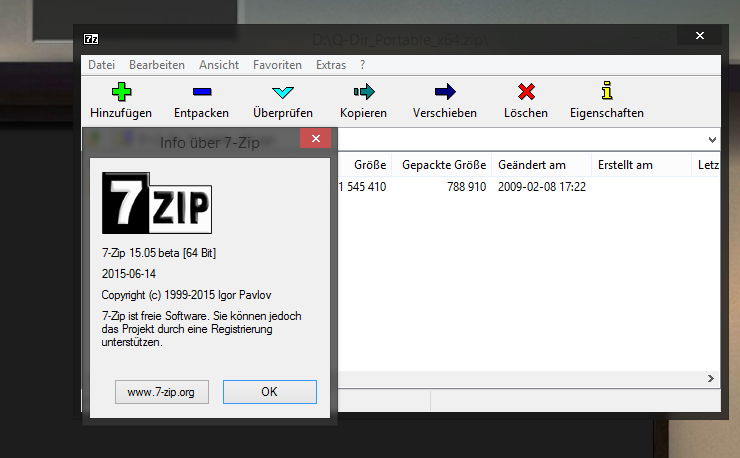This screenshot has height=458, width=740.
Task: Click the horizontal scrollbar right arrow
Action: (711, 379)
